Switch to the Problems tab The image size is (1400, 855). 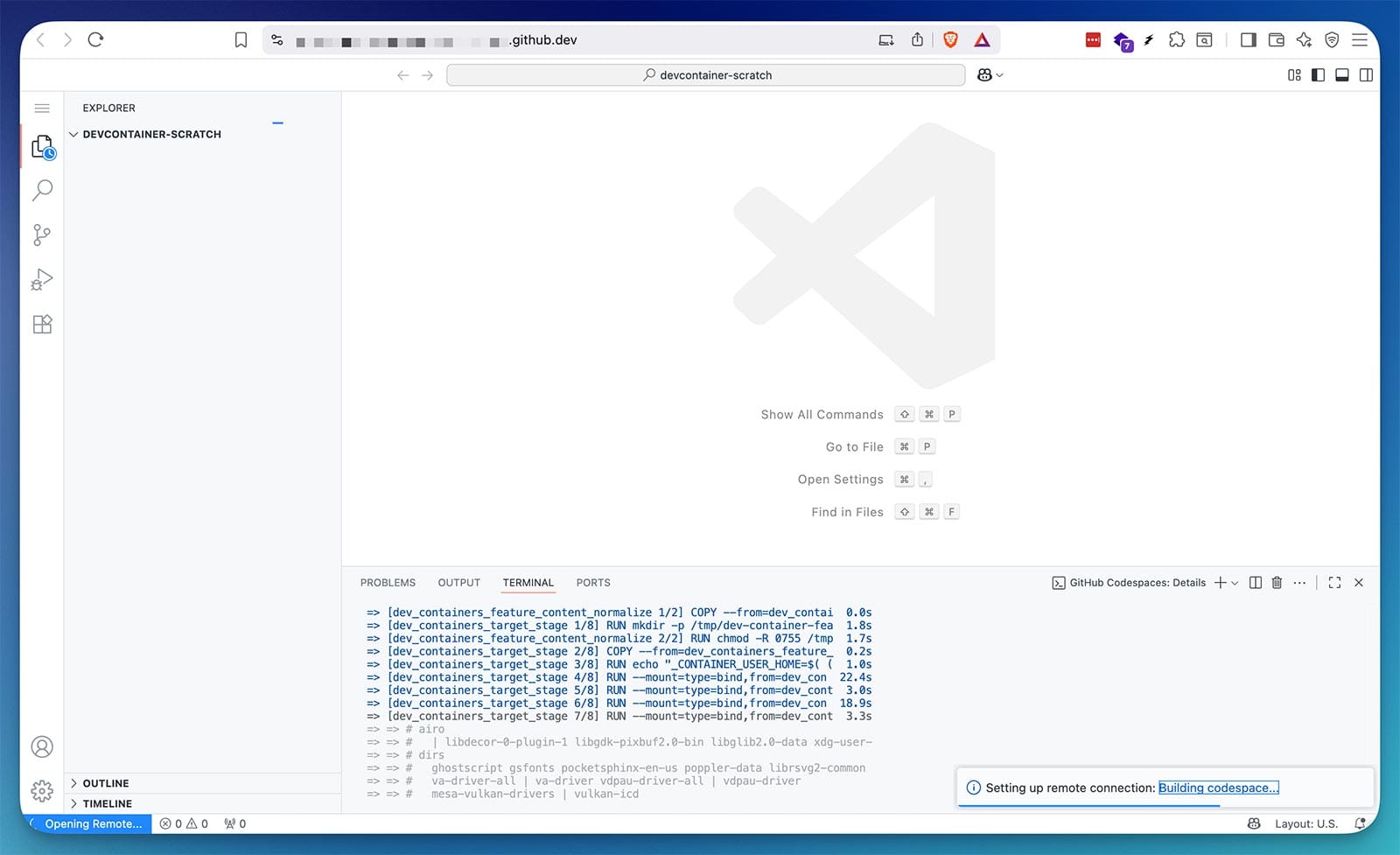[x=388, y=583]
